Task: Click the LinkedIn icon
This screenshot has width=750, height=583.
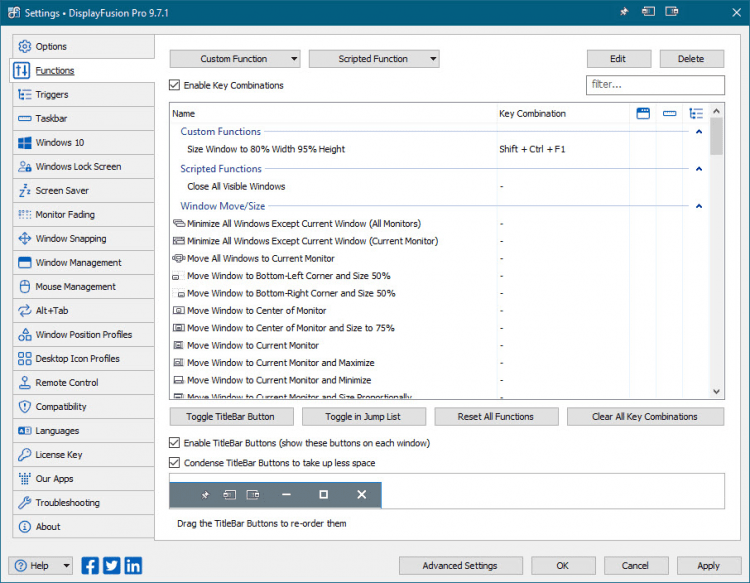Action: coord(132,565)
